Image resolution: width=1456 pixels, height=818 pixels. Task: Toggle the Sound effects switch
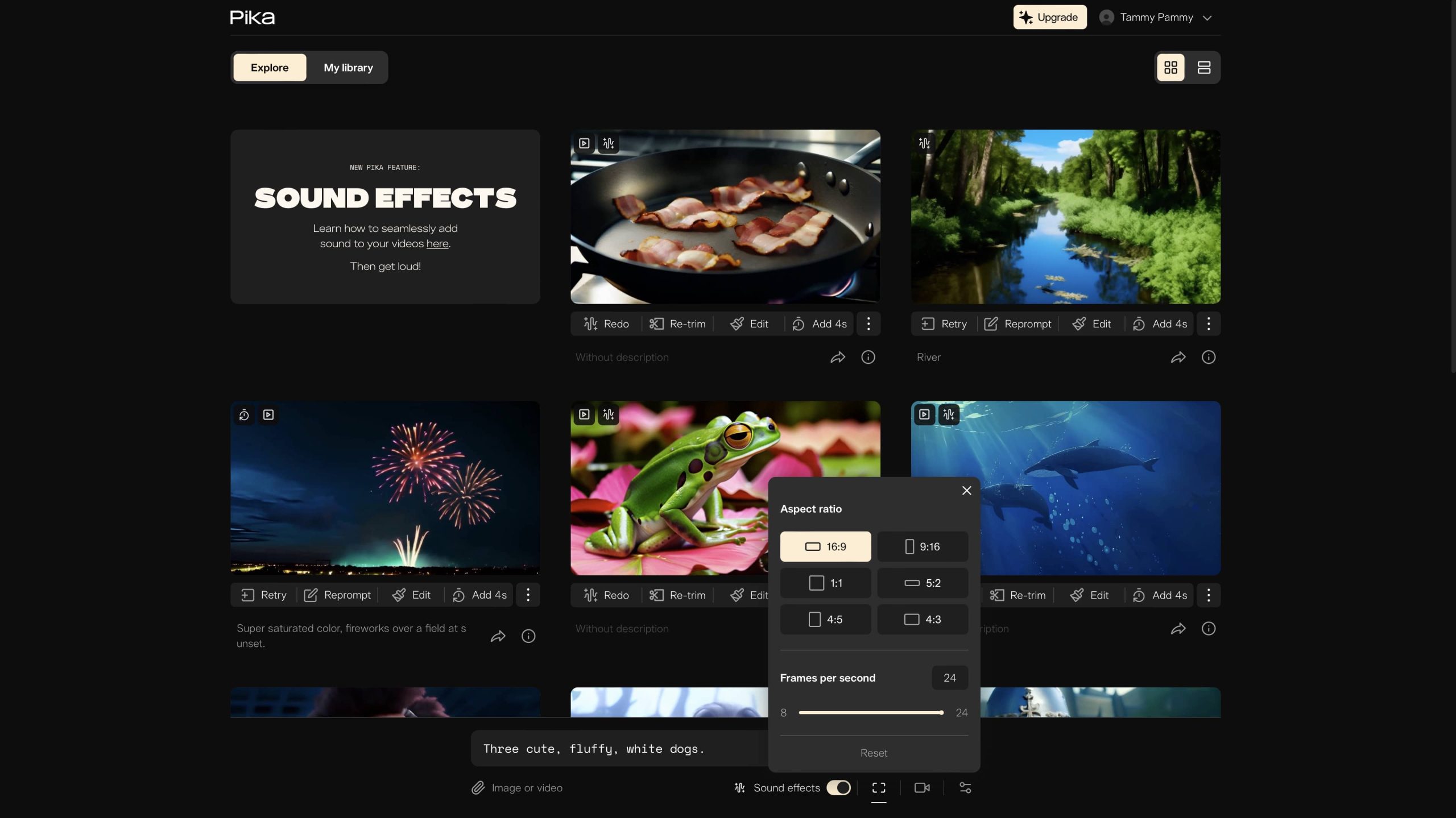point(838,788)
